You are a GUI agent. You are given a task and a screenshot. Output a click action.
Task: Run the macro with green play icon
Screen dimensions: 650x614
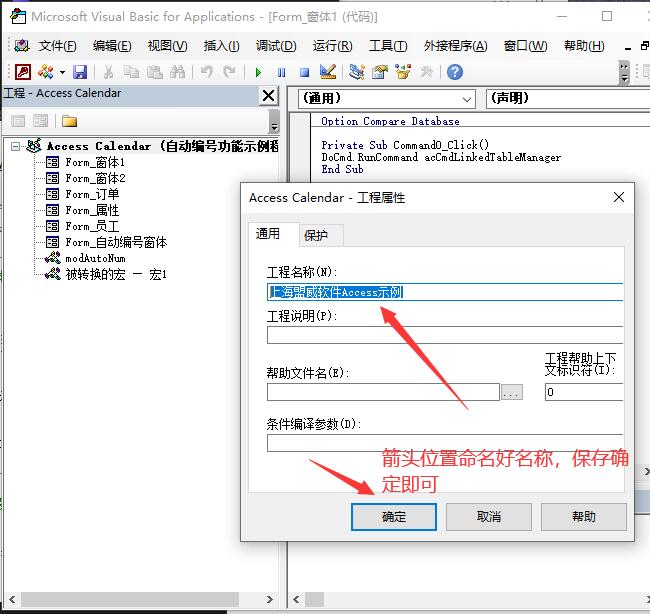[258, 73]
